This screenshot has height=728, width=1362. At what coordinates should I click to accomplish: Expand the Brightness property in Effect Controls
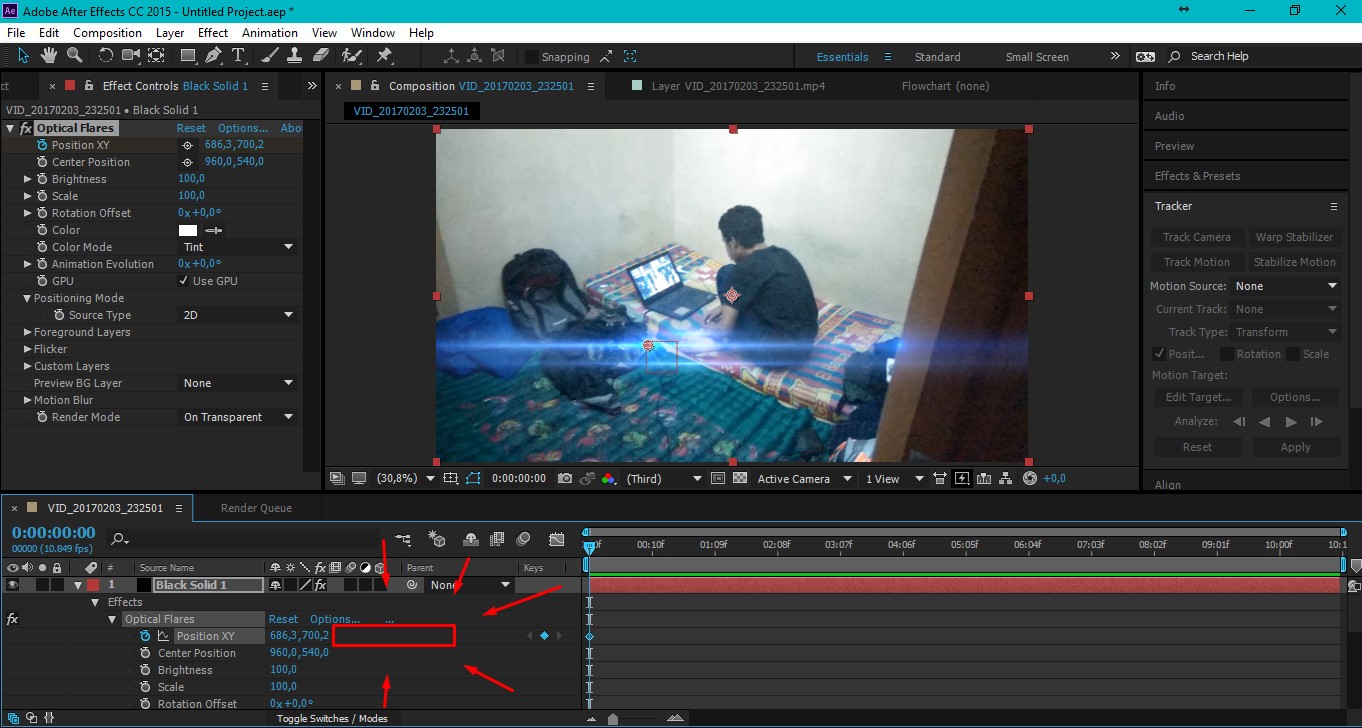[x=28, y=179]
